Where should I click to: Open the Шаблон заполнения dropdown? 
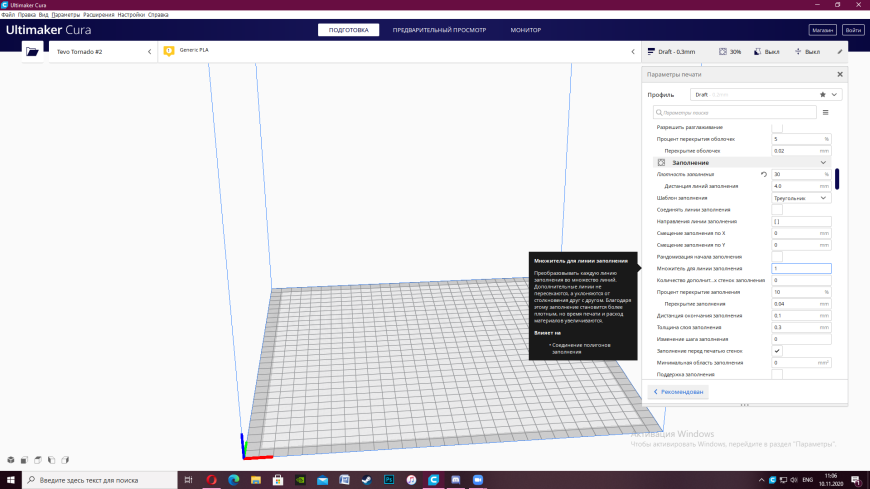pyautogui.click(x=801, y=198)
